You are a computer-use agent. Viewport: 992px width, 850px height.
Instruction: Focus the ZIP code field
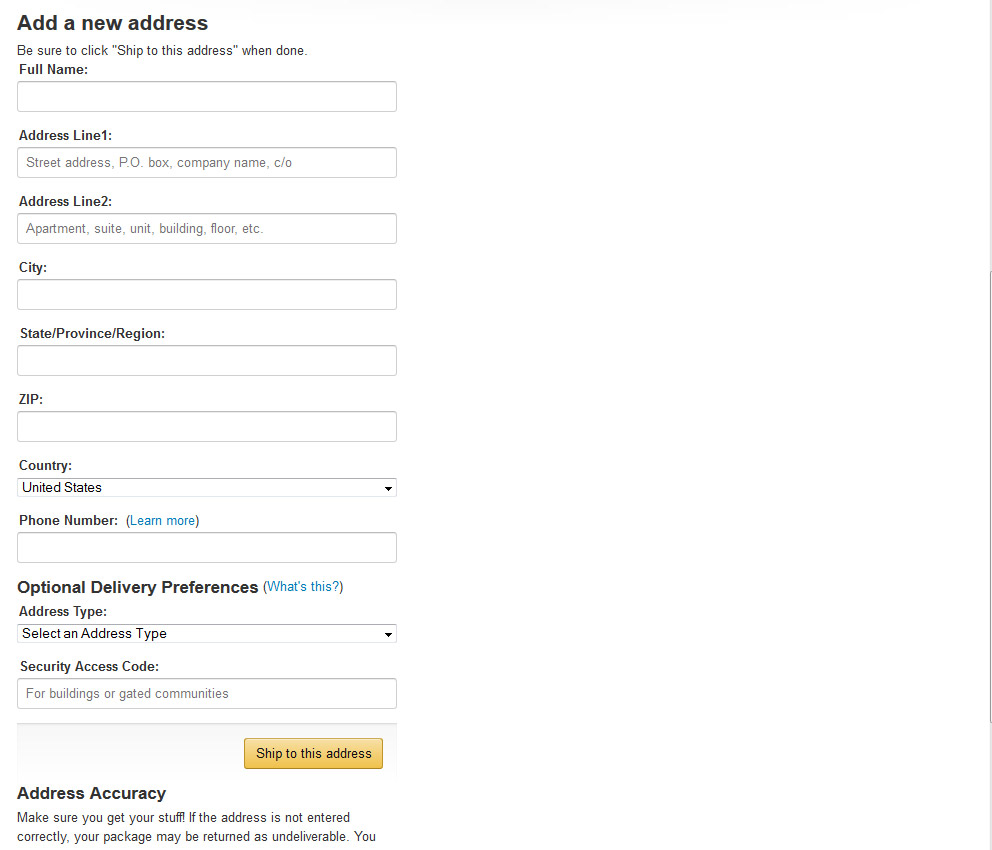click(x=206, y=426)
